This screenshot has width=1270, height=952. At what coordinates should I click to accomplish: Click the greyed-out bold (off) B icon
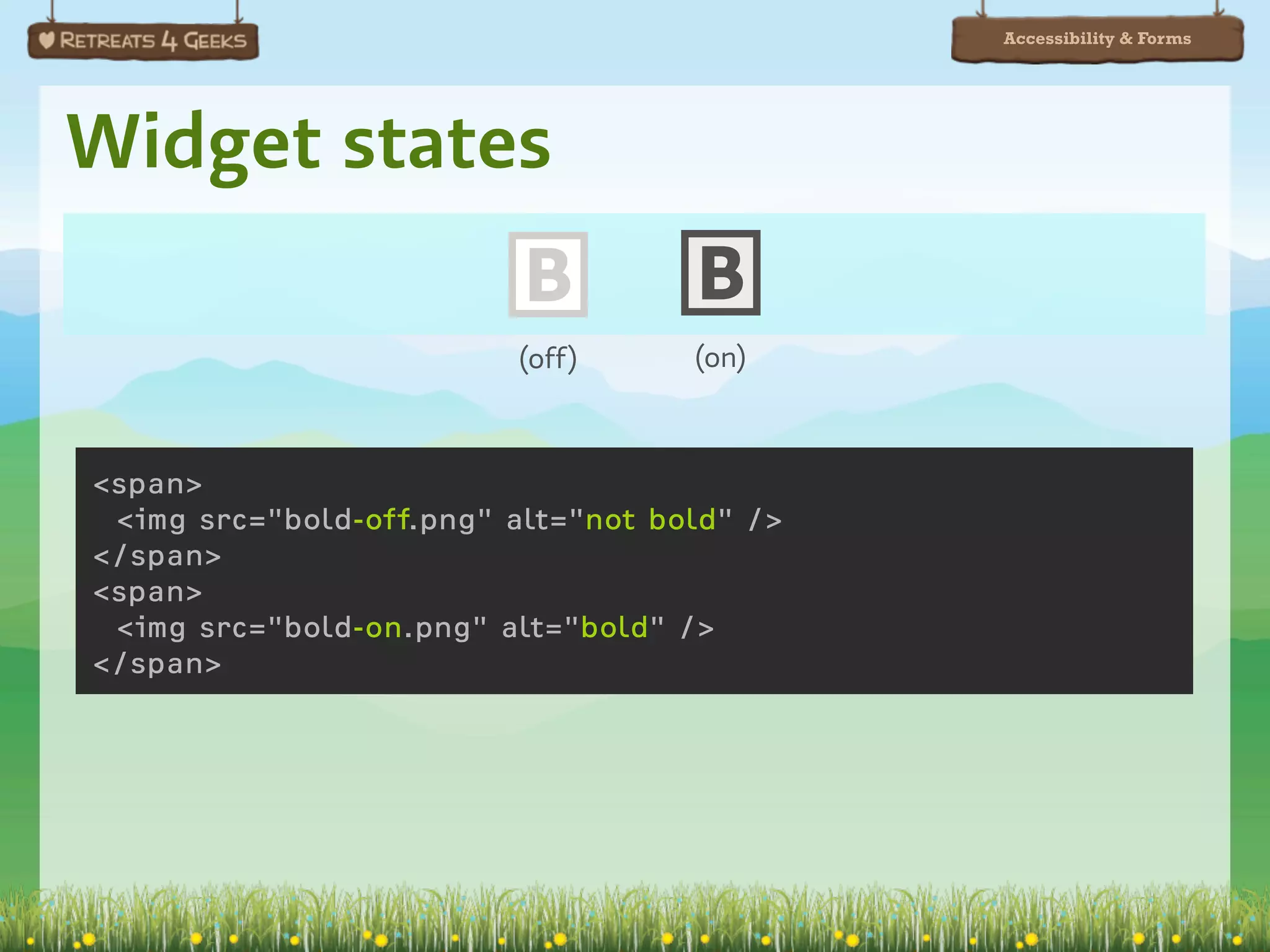548,275
